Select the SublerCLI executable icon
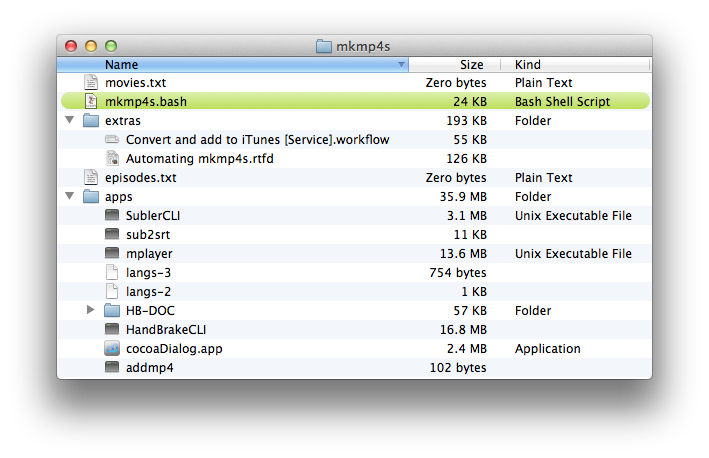Screen dimensions: 709x458 click(112, 215)
